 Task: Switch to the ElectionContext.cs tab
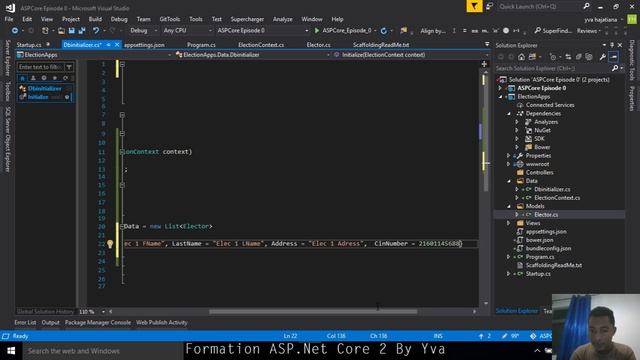tap(261, 45)
